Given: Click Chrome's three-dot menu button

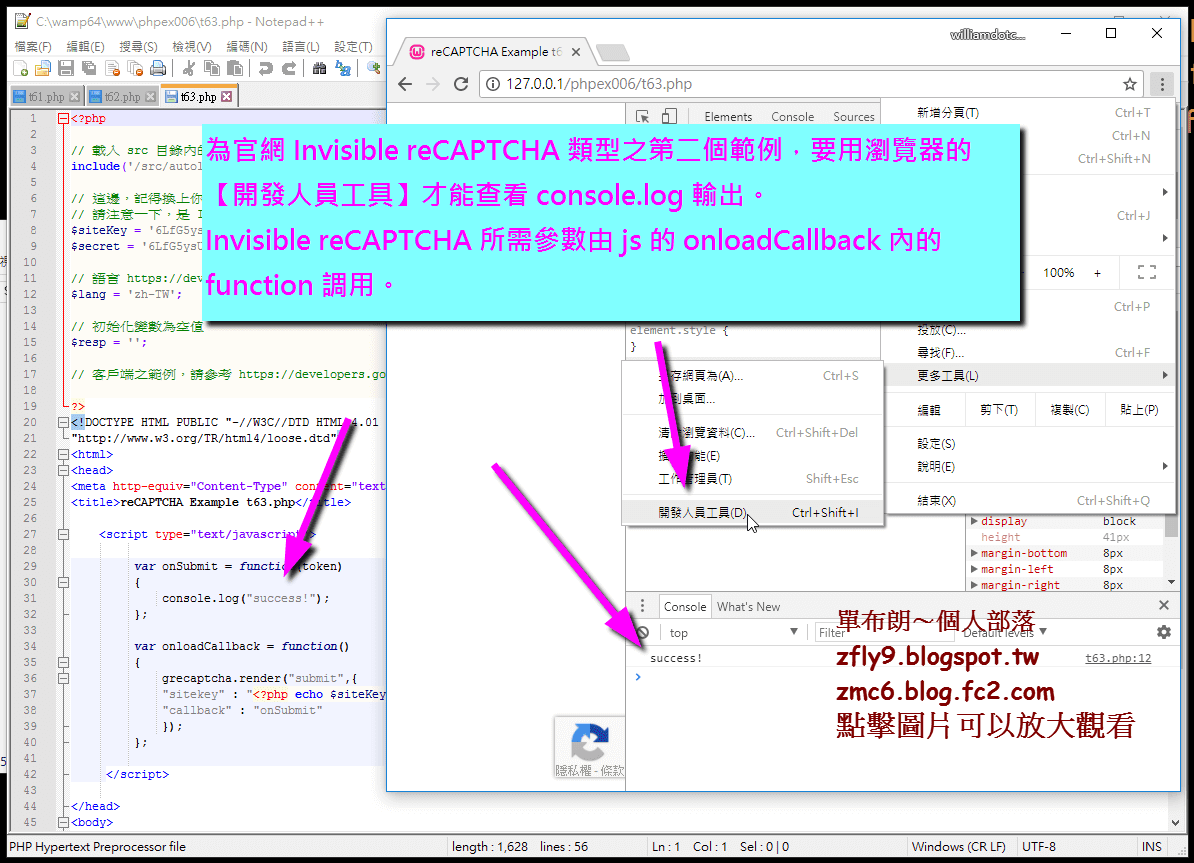Looking at the screenshot, I should [x=1162, y=84].
